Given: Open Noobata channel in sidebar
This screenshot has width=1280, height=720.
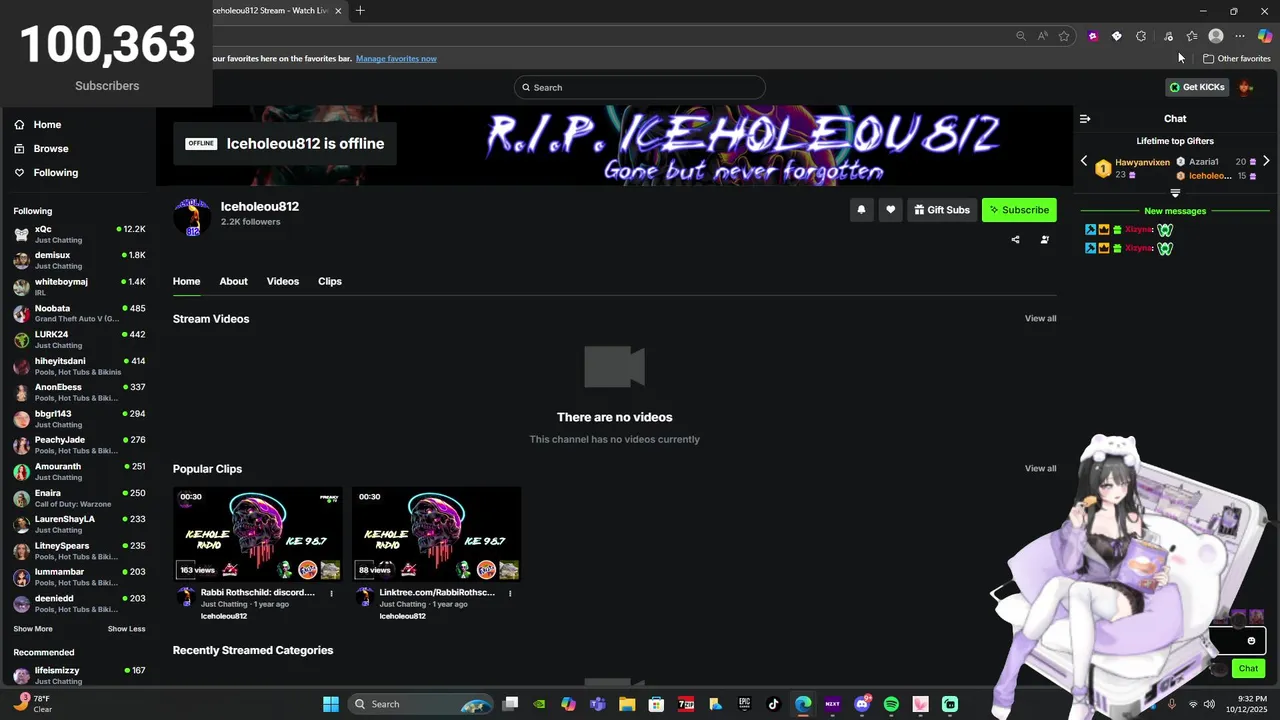Looking at the screenshot, I should (x=78, y=313).
